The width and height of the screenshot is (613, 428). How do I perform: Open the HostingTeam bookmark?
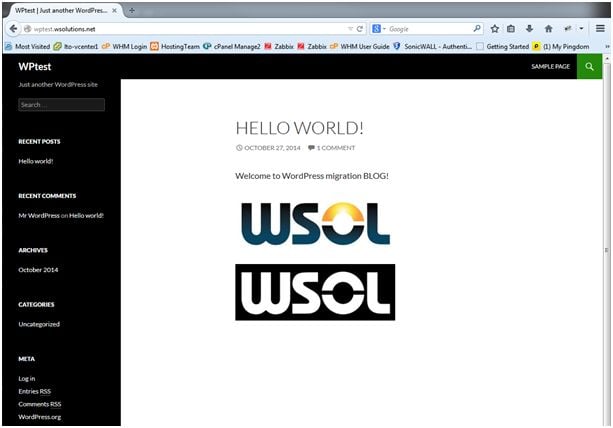(x=175, y=47)
